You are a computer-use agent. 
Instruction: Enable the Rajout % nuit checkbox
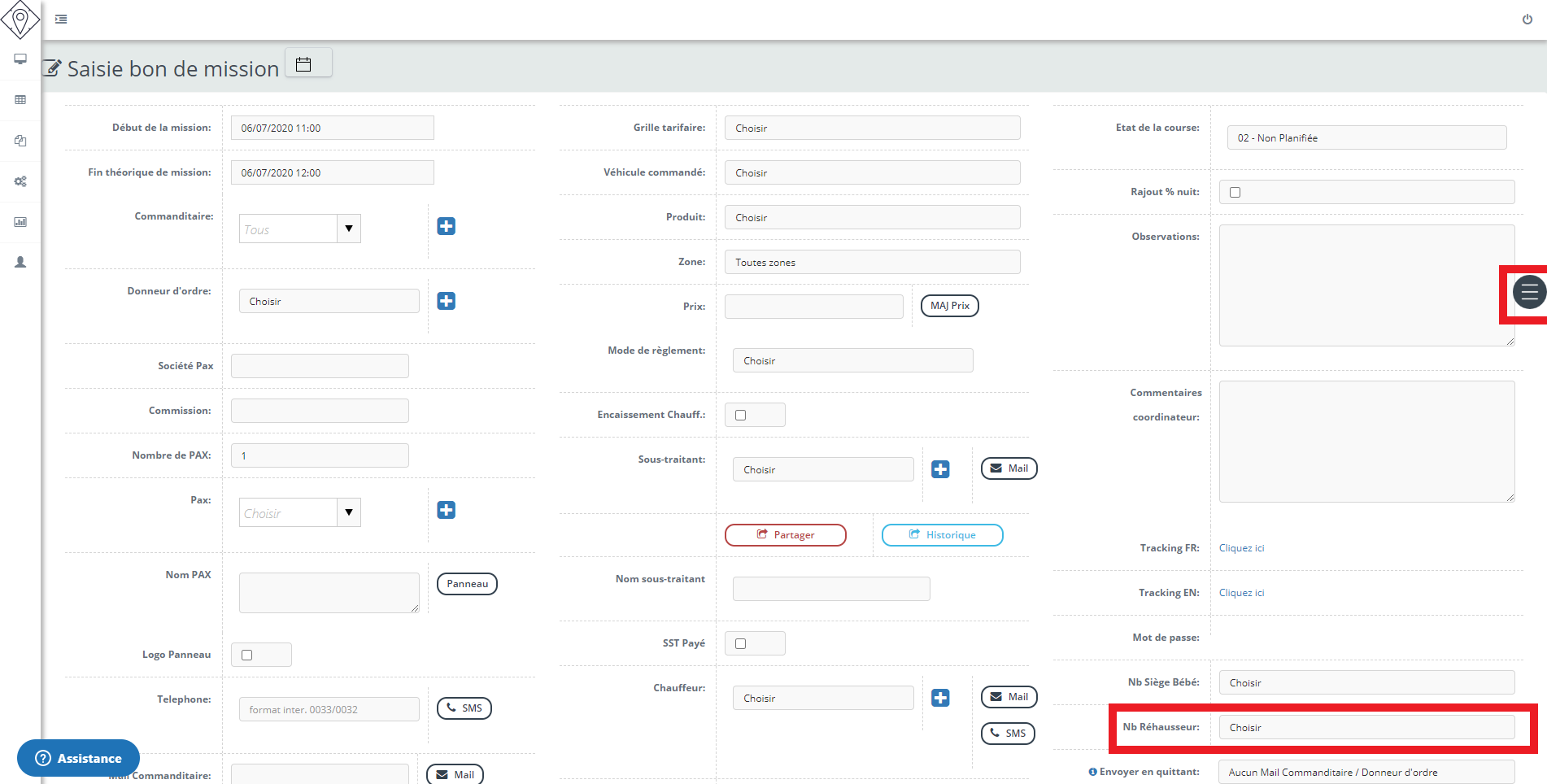(x=1235, y=193)
